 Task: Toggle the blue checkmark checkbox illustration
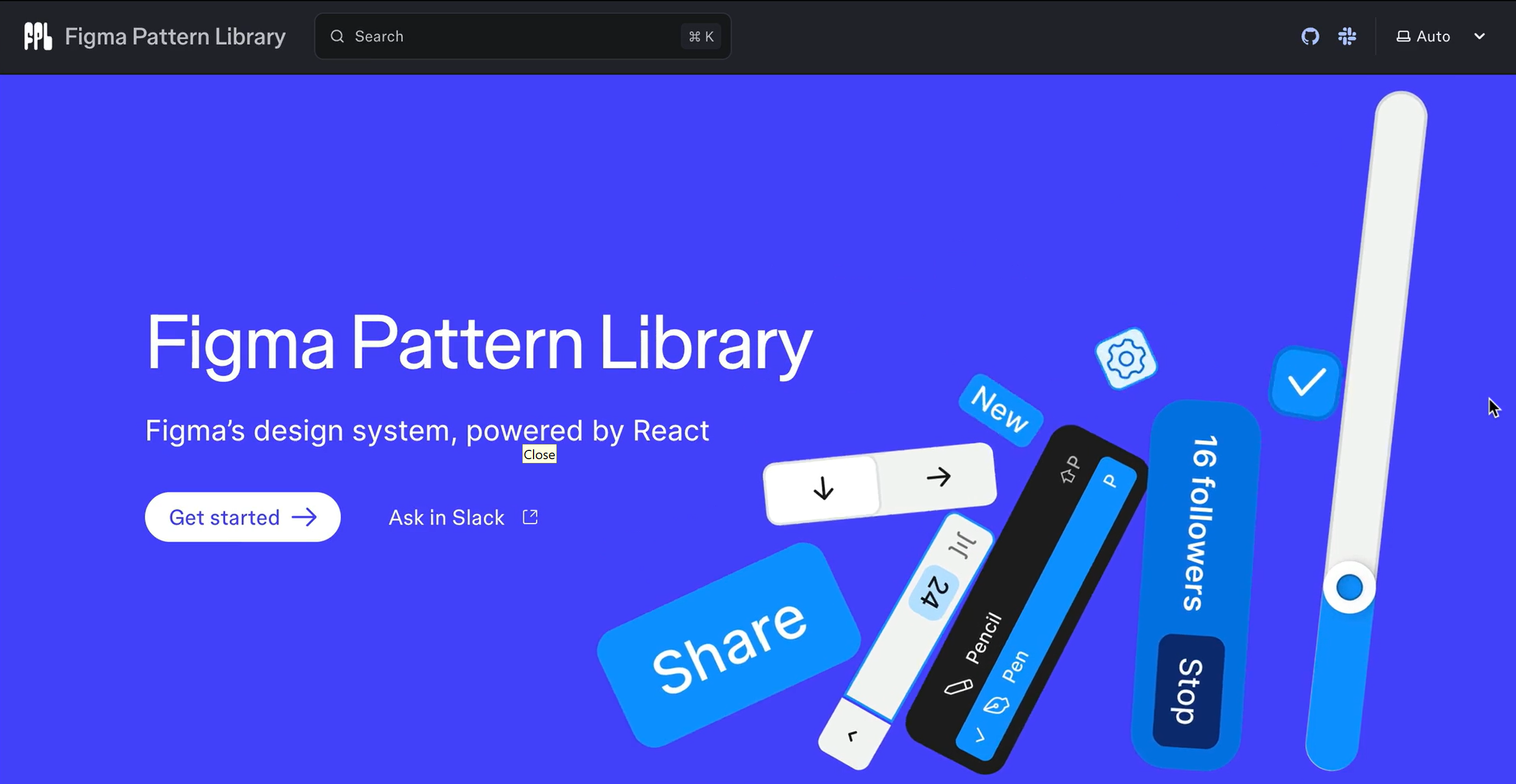[1306, 383]
